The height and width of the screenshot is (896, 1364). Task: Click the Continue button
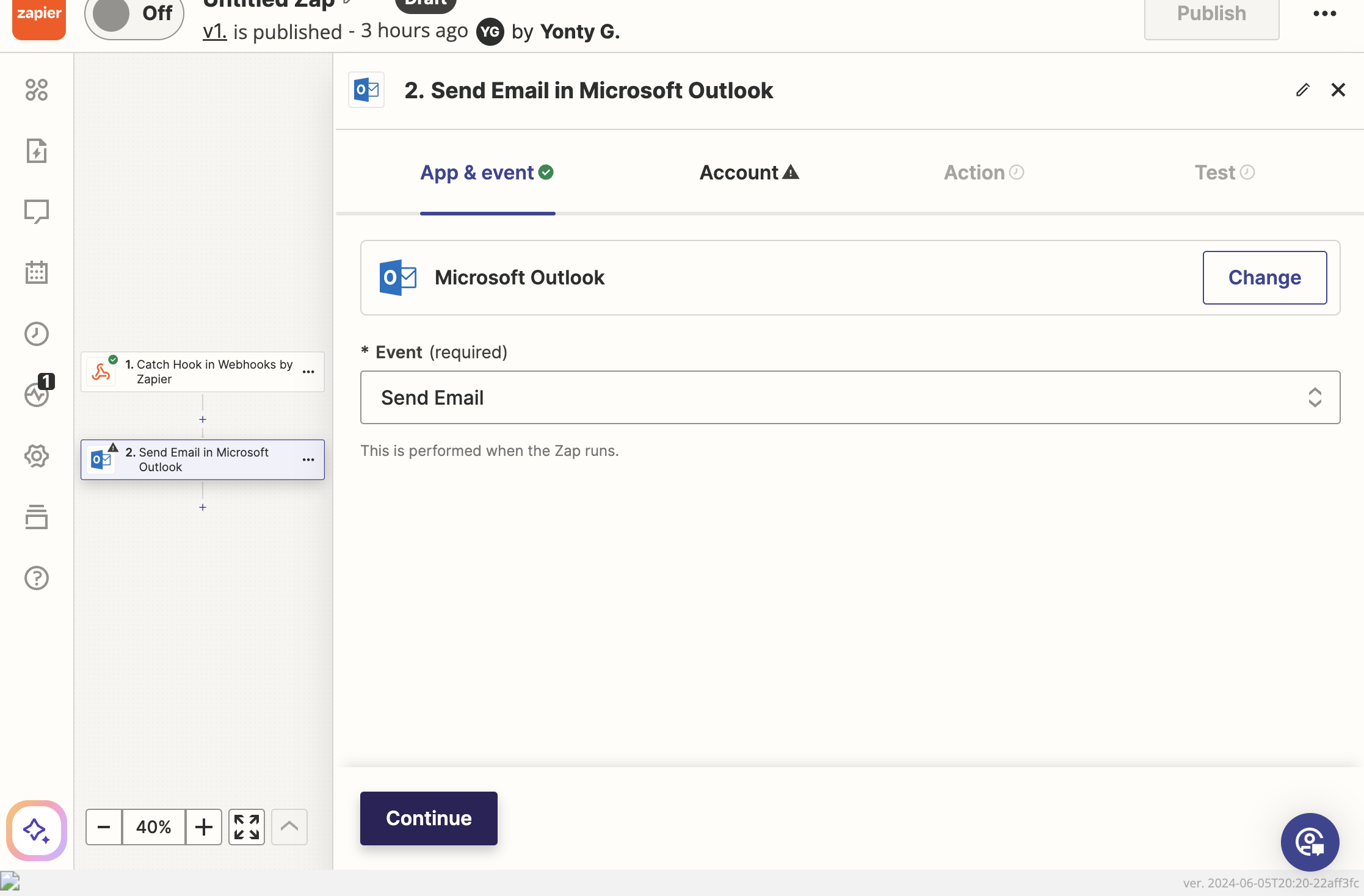pyautogui.click(x=429, y=818)
